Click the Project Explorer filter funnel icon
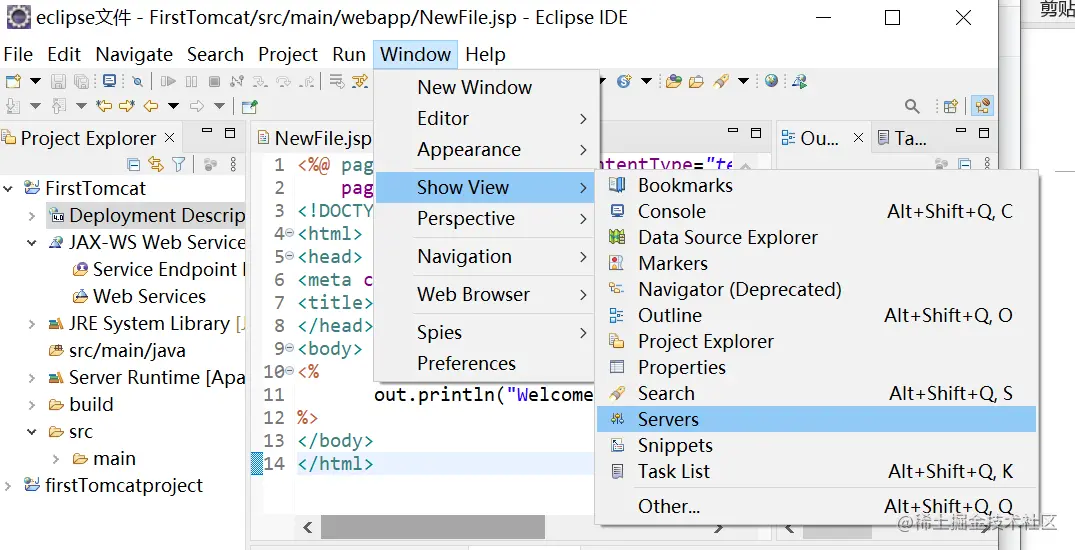The width and height of the screenshot is (1075, 550). 179,165
